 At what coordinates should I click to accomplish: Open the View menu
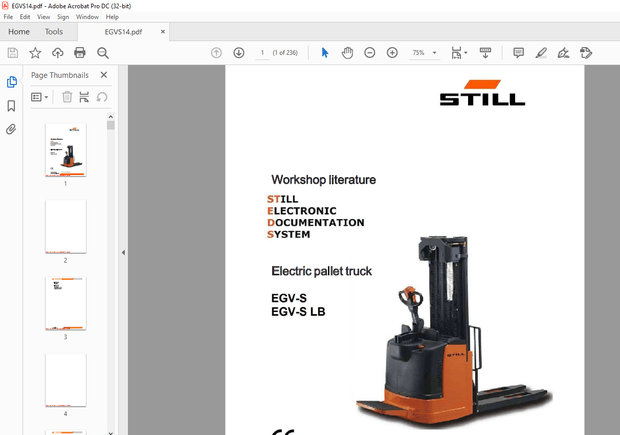[43, 17]
